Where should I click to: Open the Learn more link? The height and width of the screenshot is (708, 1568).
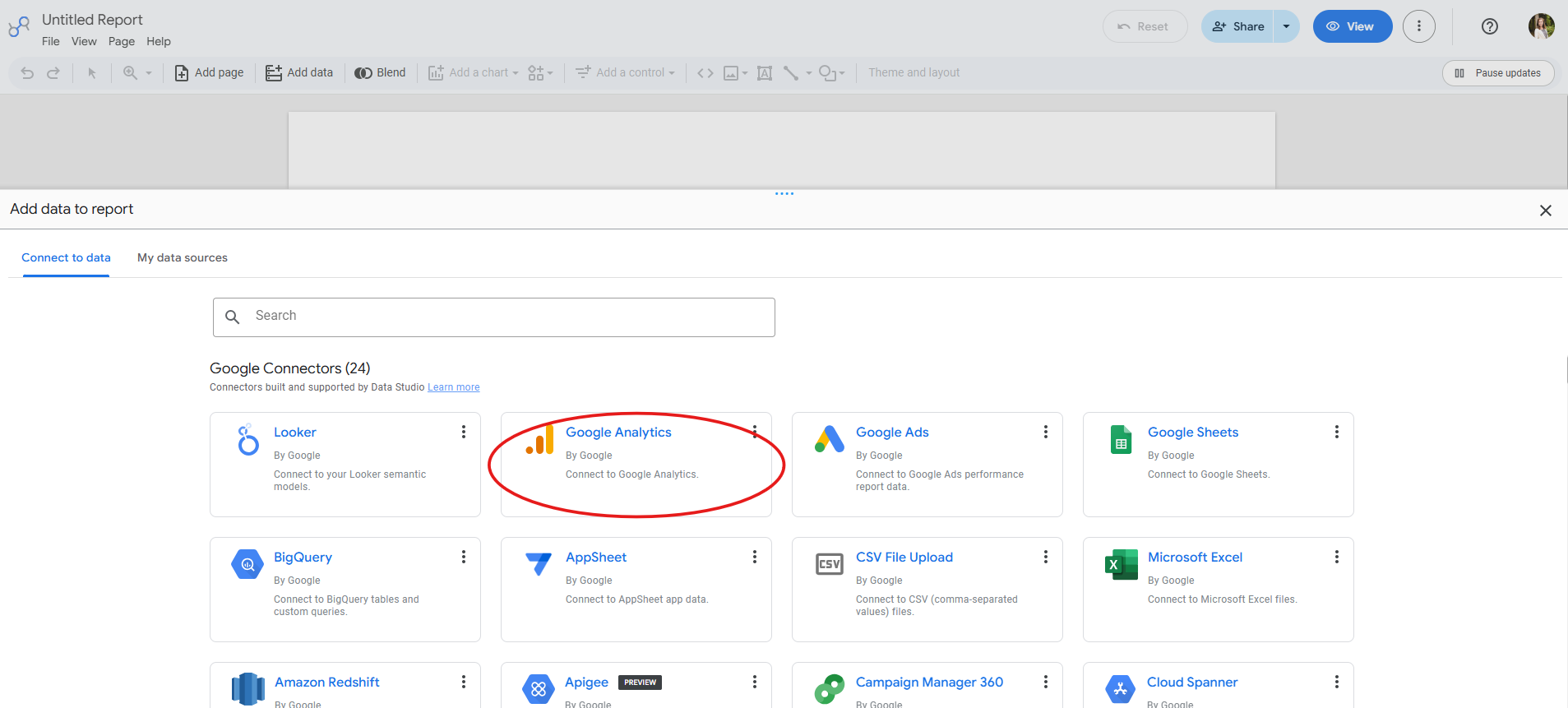(x=454, y=387)
